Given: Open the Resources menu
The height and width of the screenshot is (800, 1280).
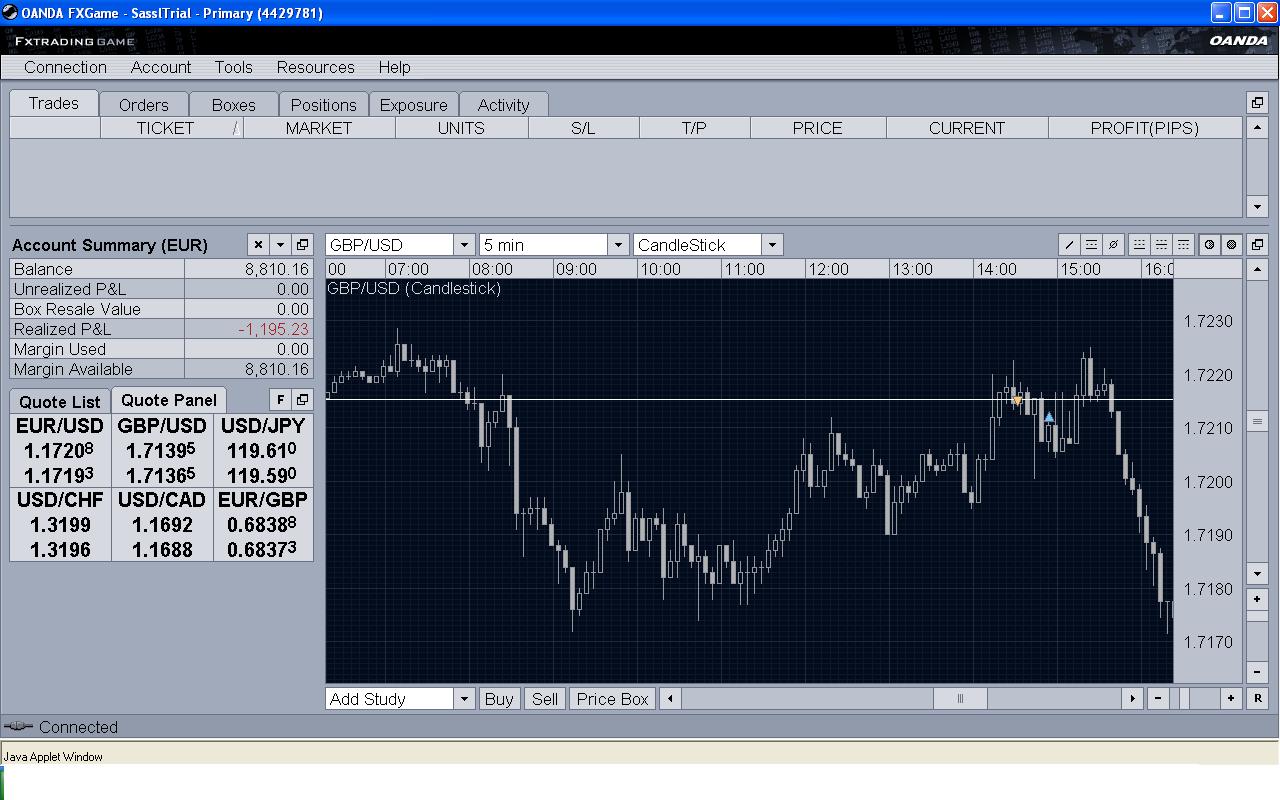Looking at the screenshot, I should pos(316,67).
